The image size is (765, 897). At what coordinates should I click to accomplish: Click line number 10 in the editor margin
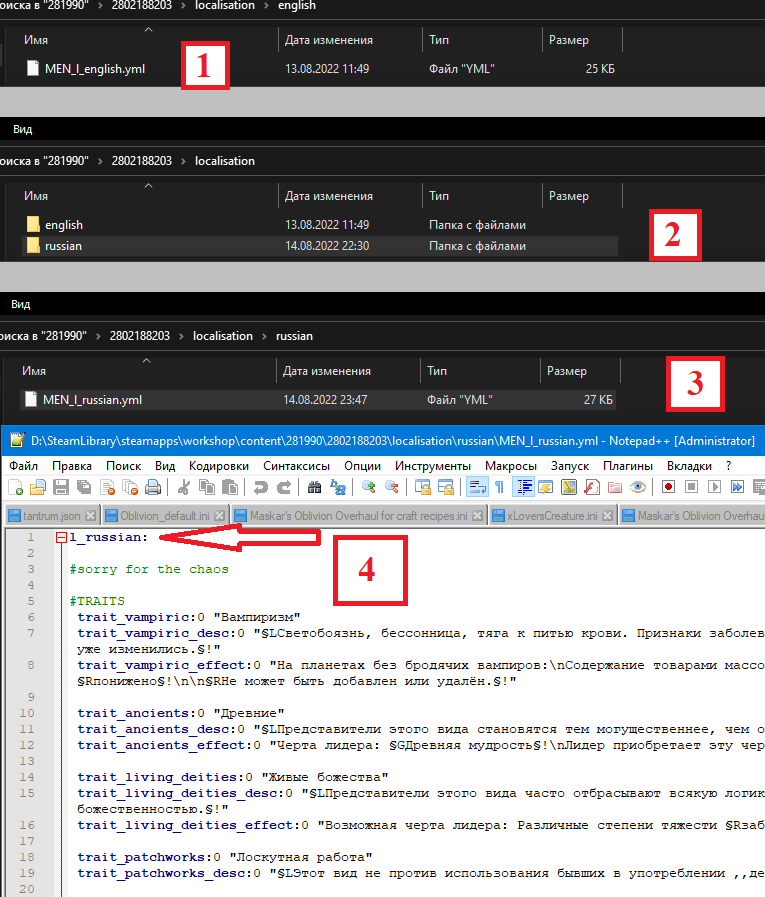[27, 713]
